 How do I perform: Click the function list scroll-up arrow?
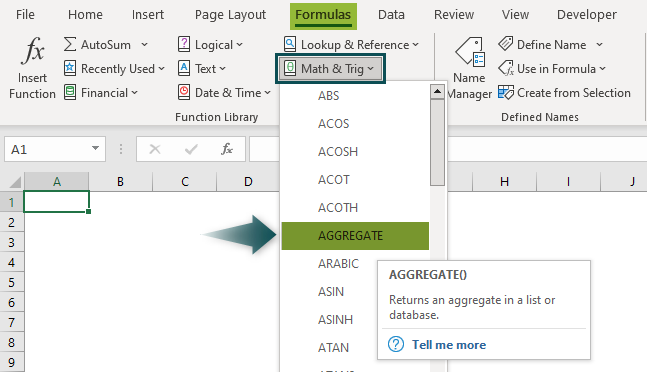click(437, 92)
